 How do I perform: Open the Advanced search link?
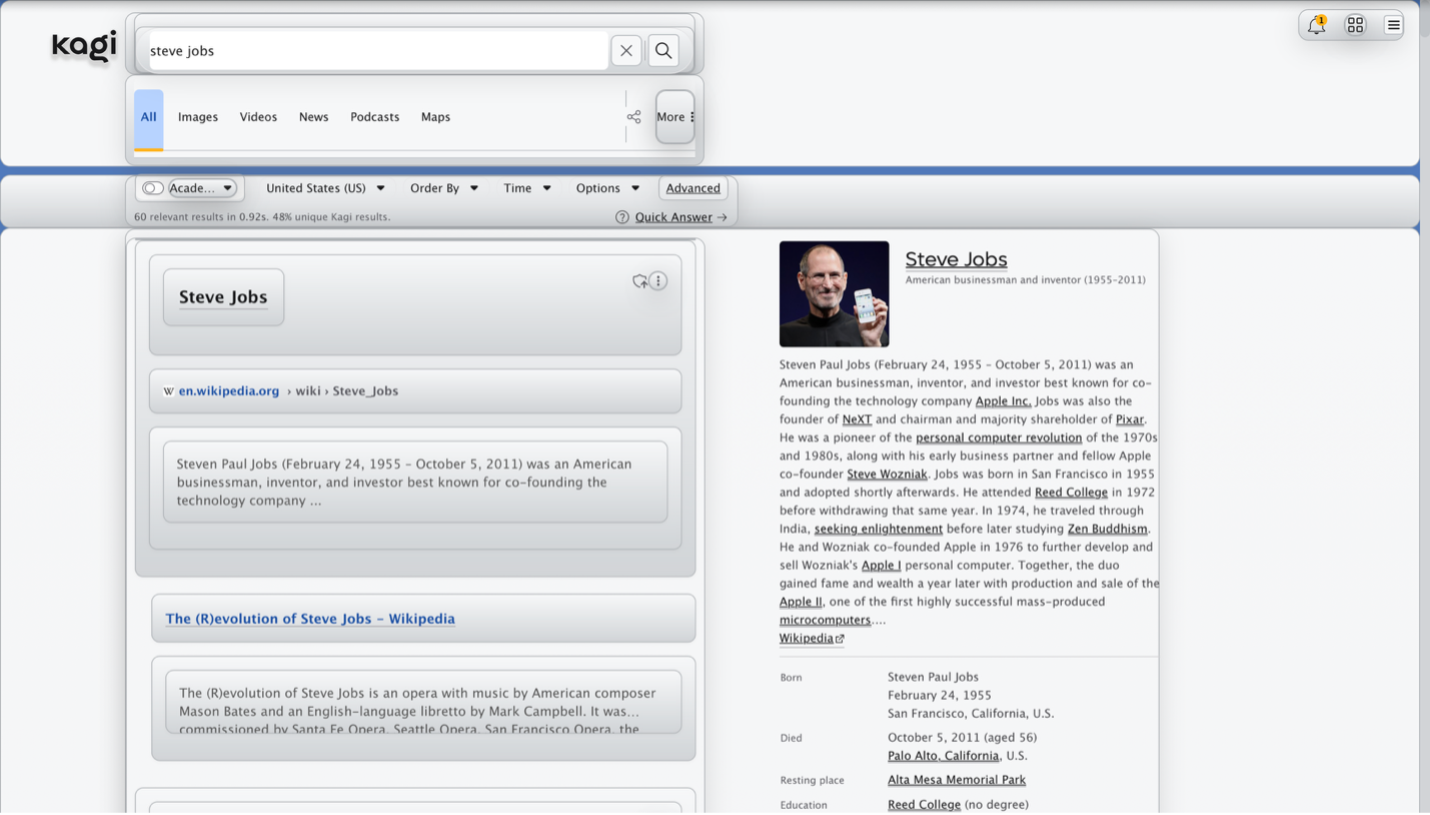[693, 188]
